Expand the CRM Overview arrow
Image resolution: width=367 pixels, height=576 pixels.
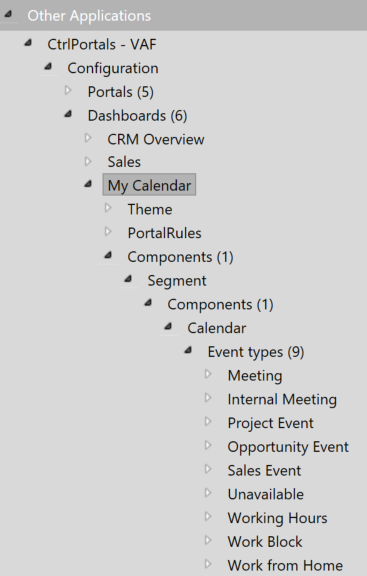[87, 138]
